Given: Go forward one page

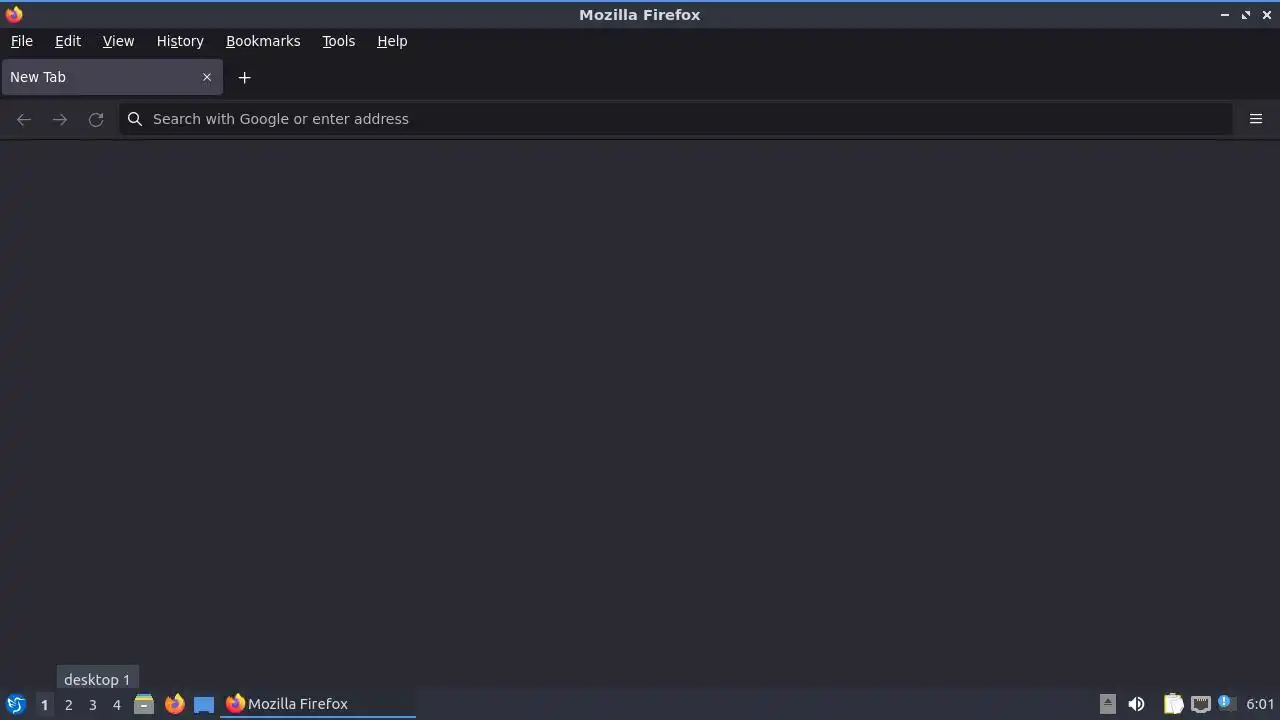Looking at the screenshot, I should [x=60, y=119].
